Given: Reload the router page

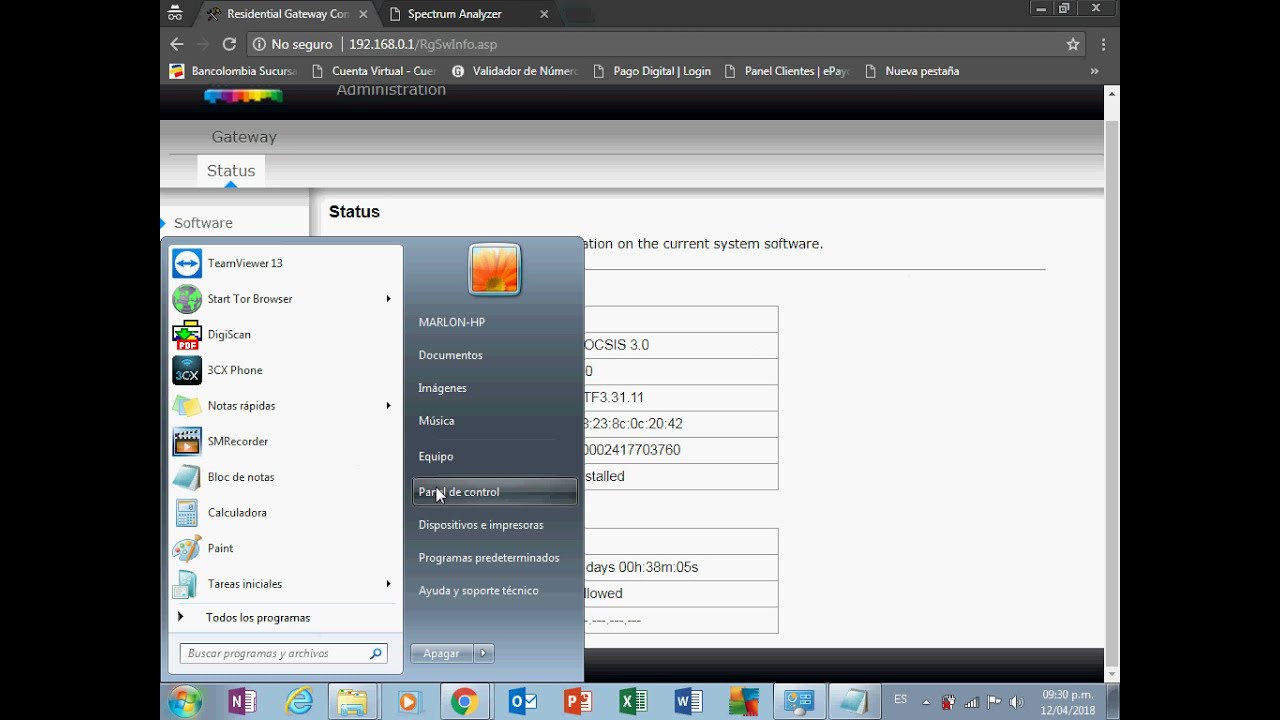Looking at the screenshot, I should (229, 44).
